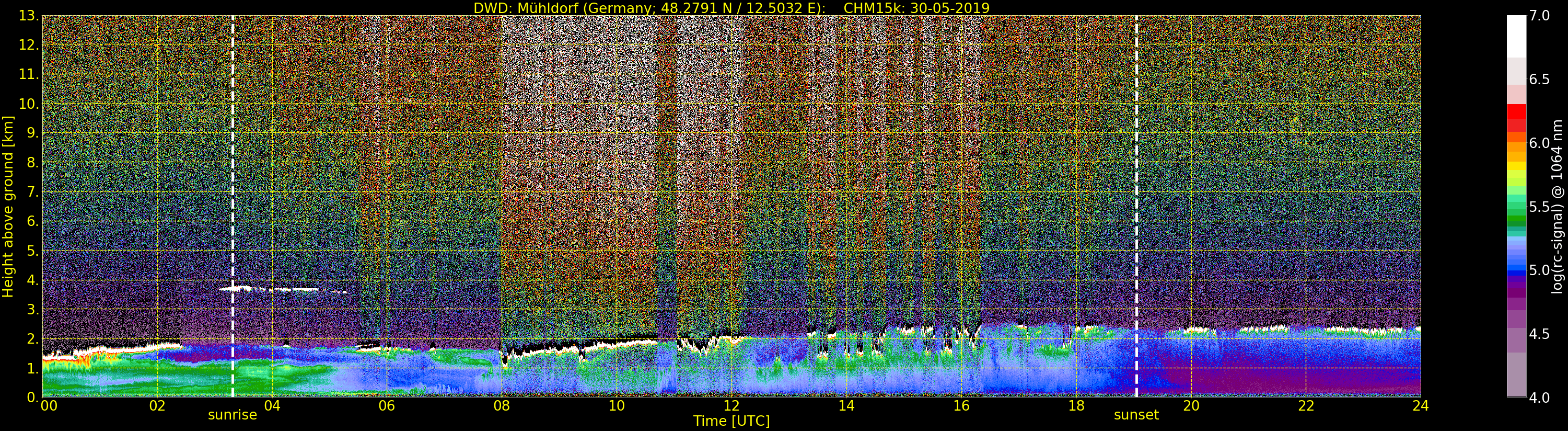Select the time axis tick "20"
The image size is (1568, 431).
[1191, 406]
